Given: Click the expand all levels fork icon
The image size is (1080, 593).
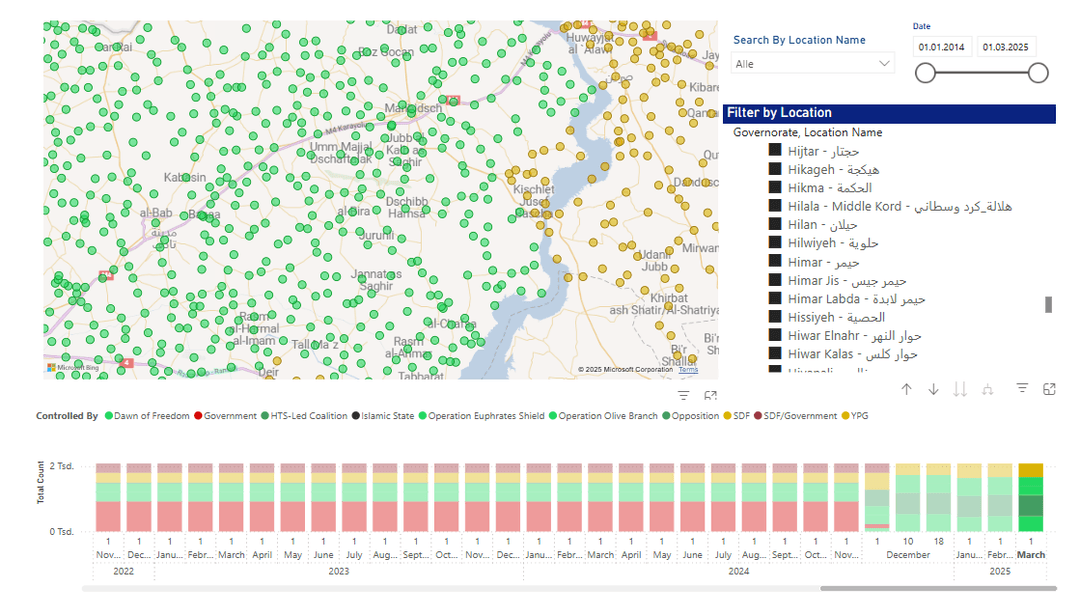Looking at the screenshot, I should click(x=987, y=389).
